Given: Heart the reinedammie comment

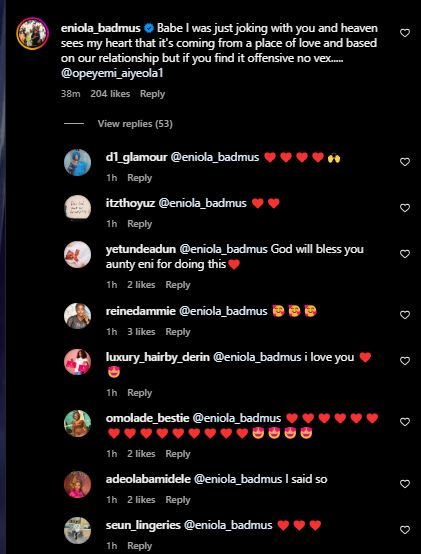Looking at the screenshot, I should 405,314.
